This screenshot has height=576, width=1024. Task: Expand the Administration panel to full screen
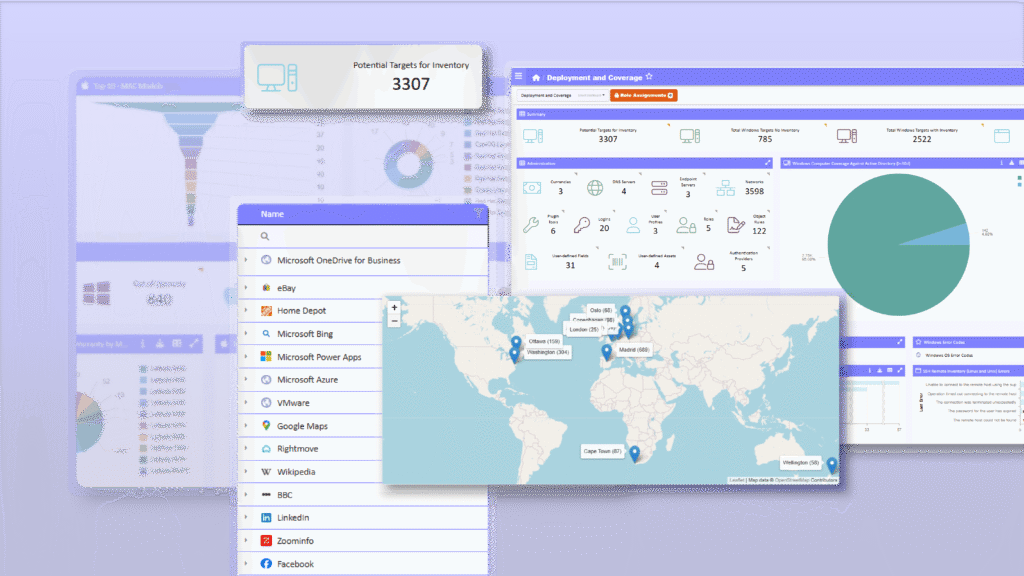click(767, 162)
